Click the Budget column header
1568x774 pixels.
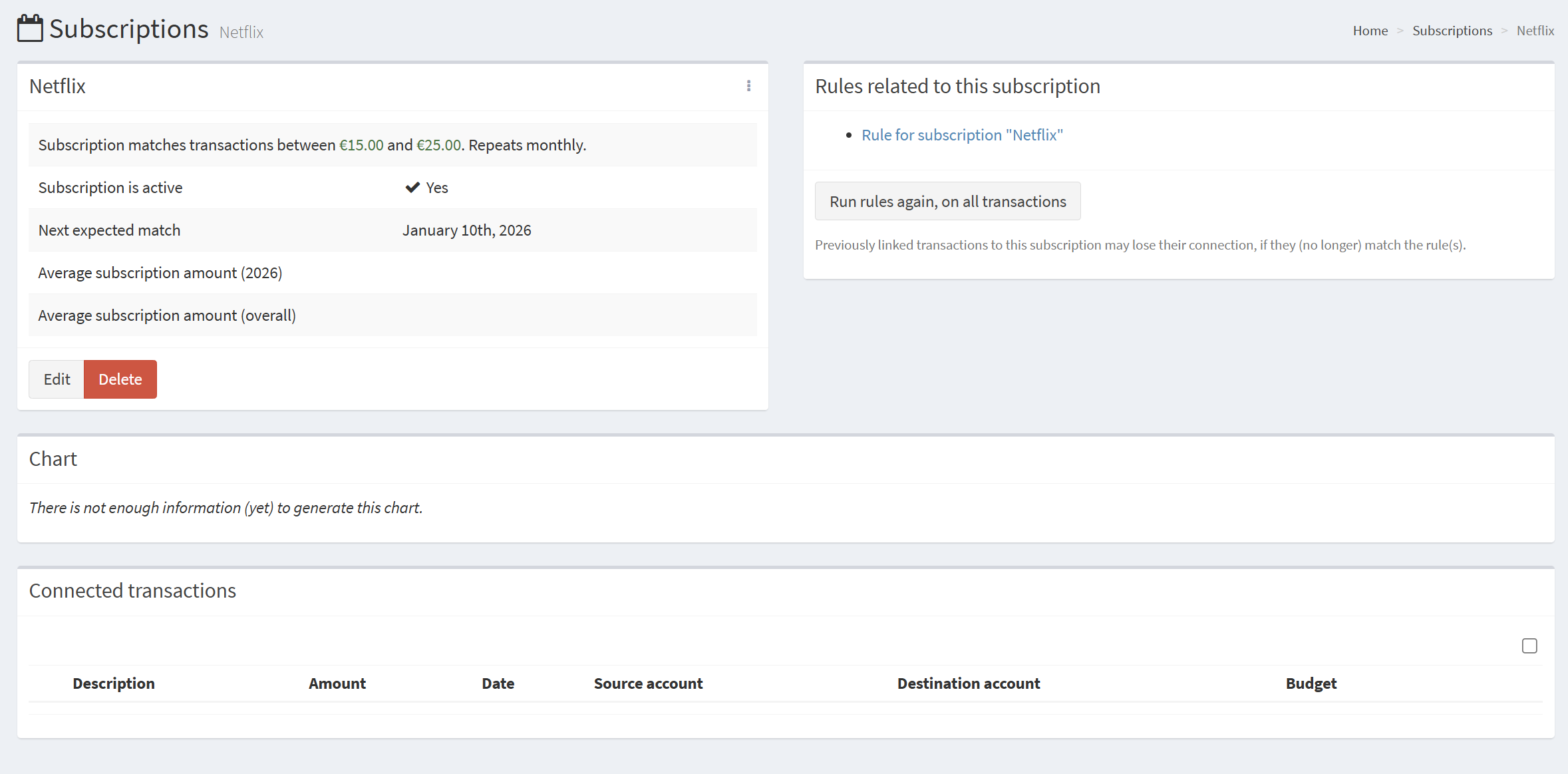click(x=1311, y=683)
